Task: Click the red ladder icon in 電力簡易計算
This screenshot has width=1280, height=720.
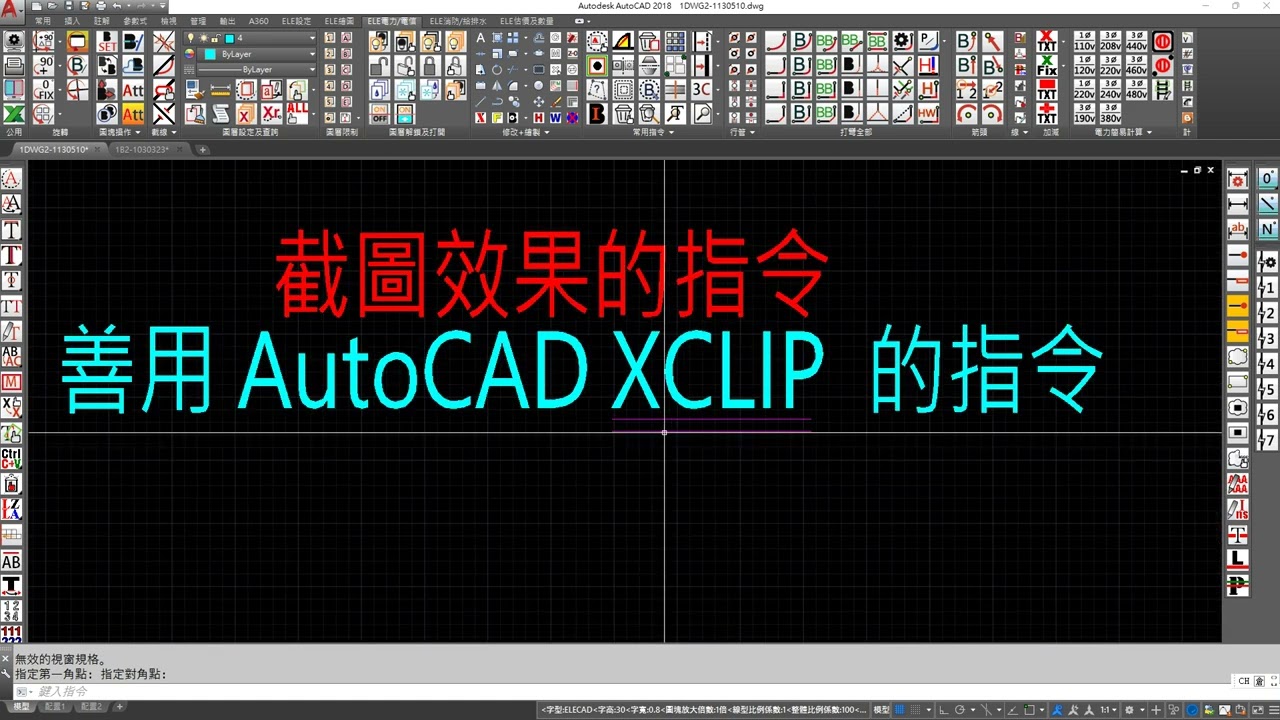Action: [x=1163, y=90]
